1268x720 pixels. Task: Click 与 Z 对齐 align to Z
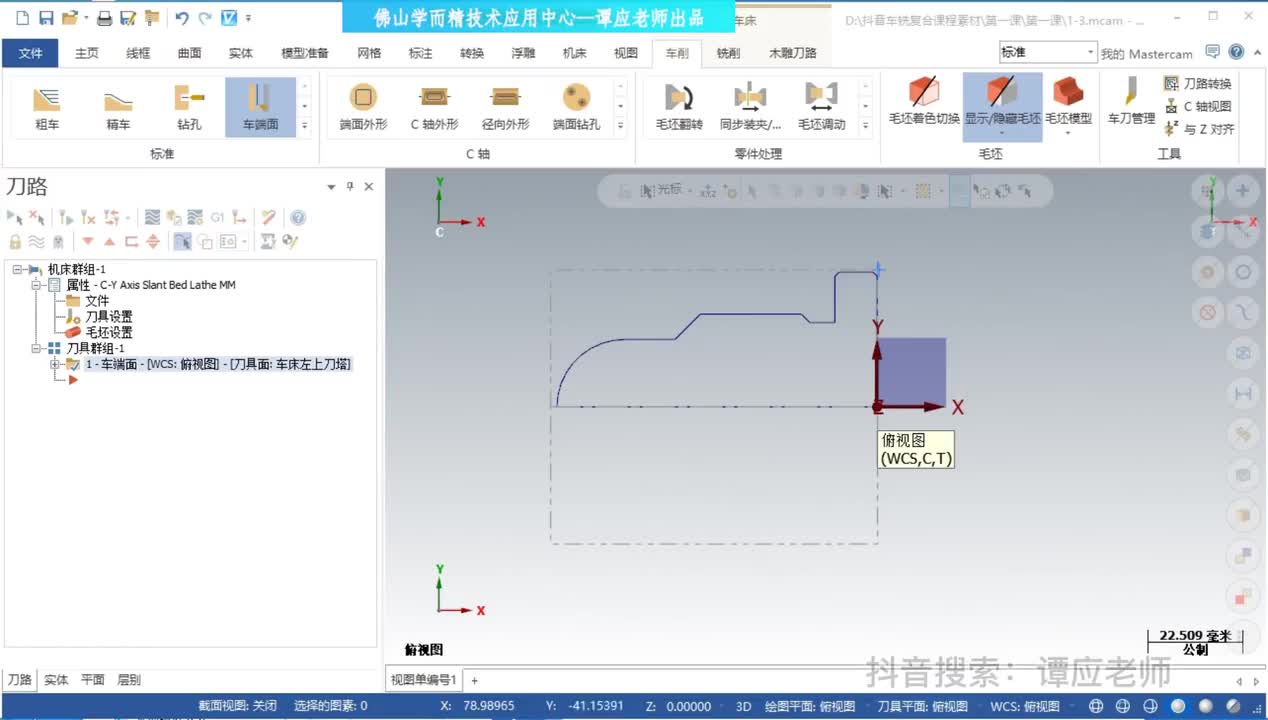(1198, 129)
